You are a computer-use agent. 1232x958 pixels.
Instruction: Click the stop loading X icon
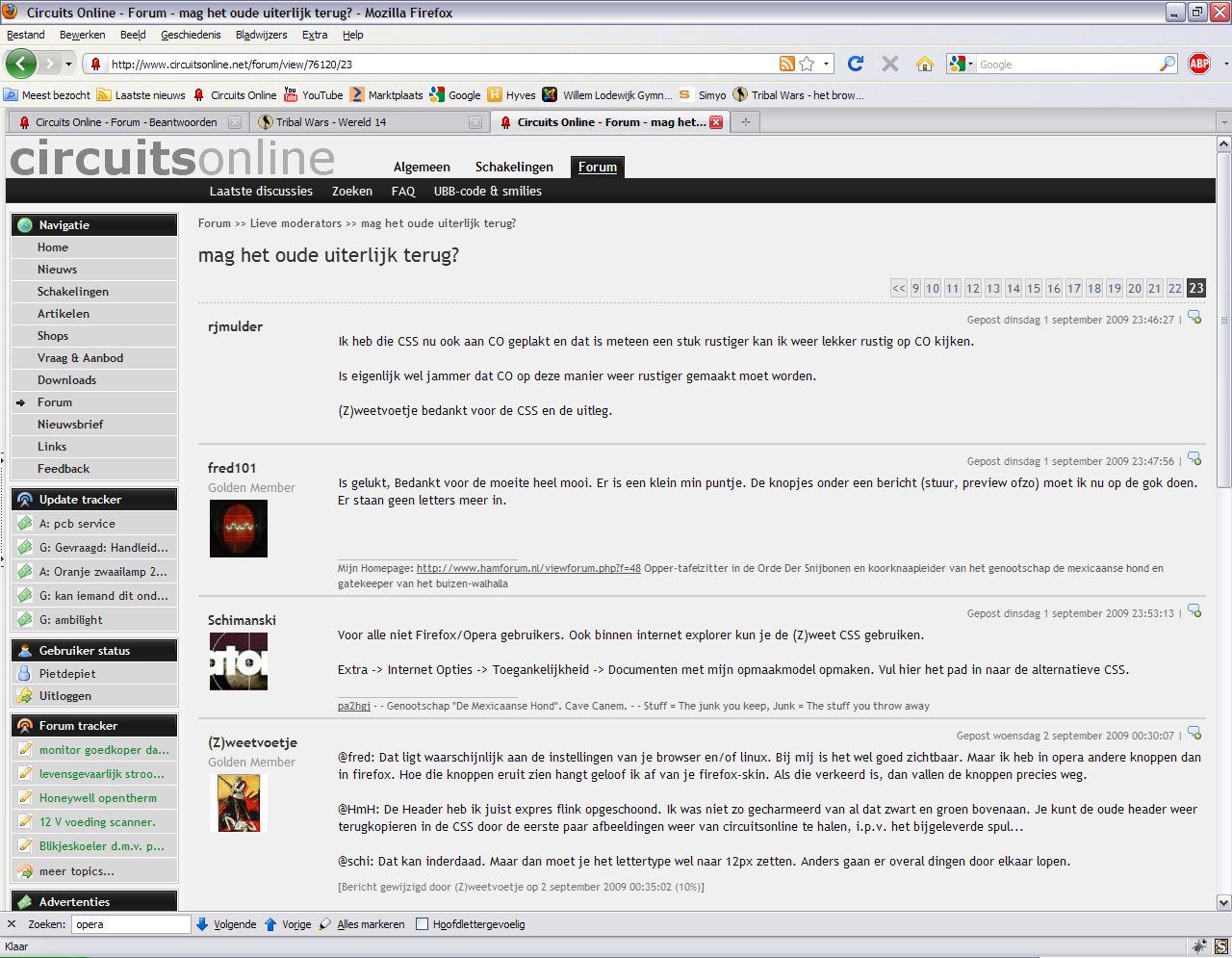889,64
